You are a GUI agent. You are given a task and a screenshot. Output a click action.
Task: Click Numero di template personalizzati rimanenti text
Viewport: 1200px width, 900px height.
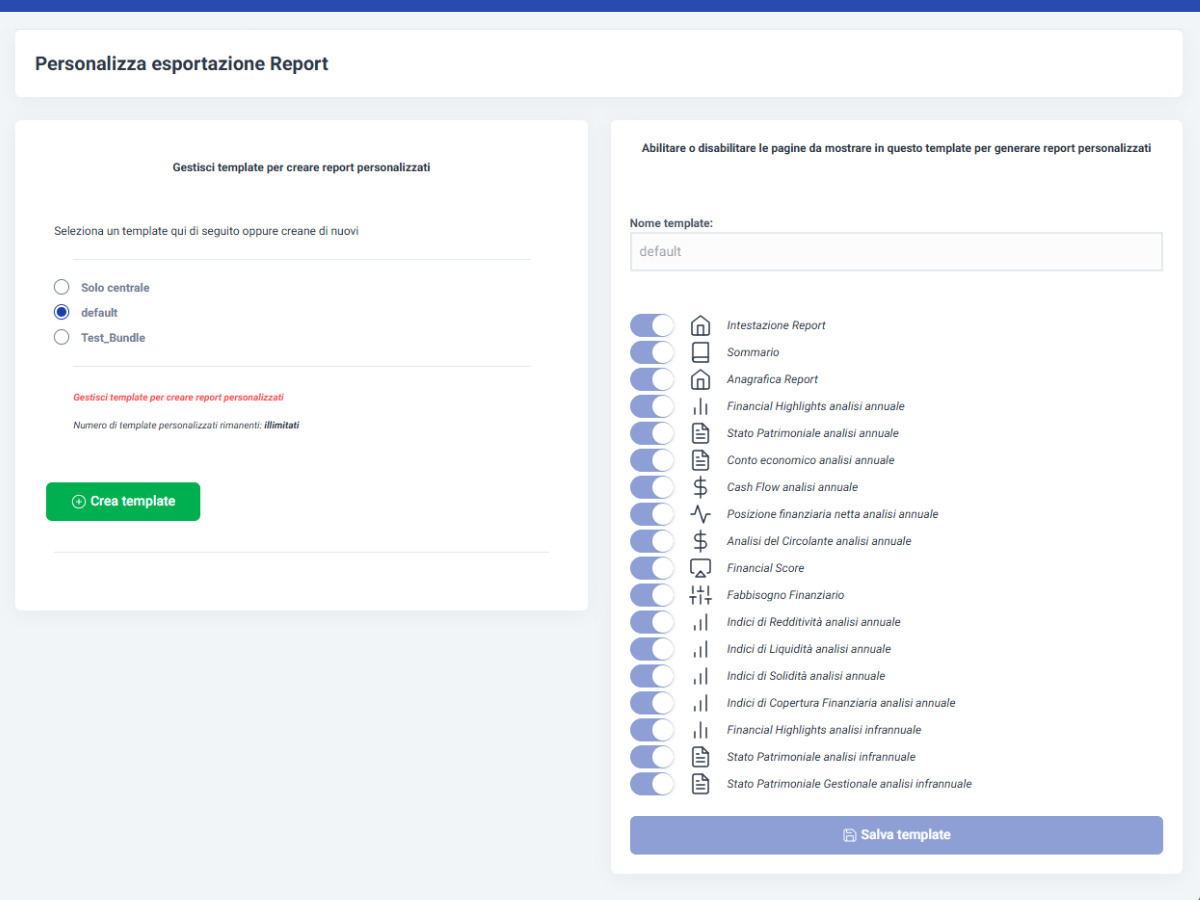coord(186,425)
